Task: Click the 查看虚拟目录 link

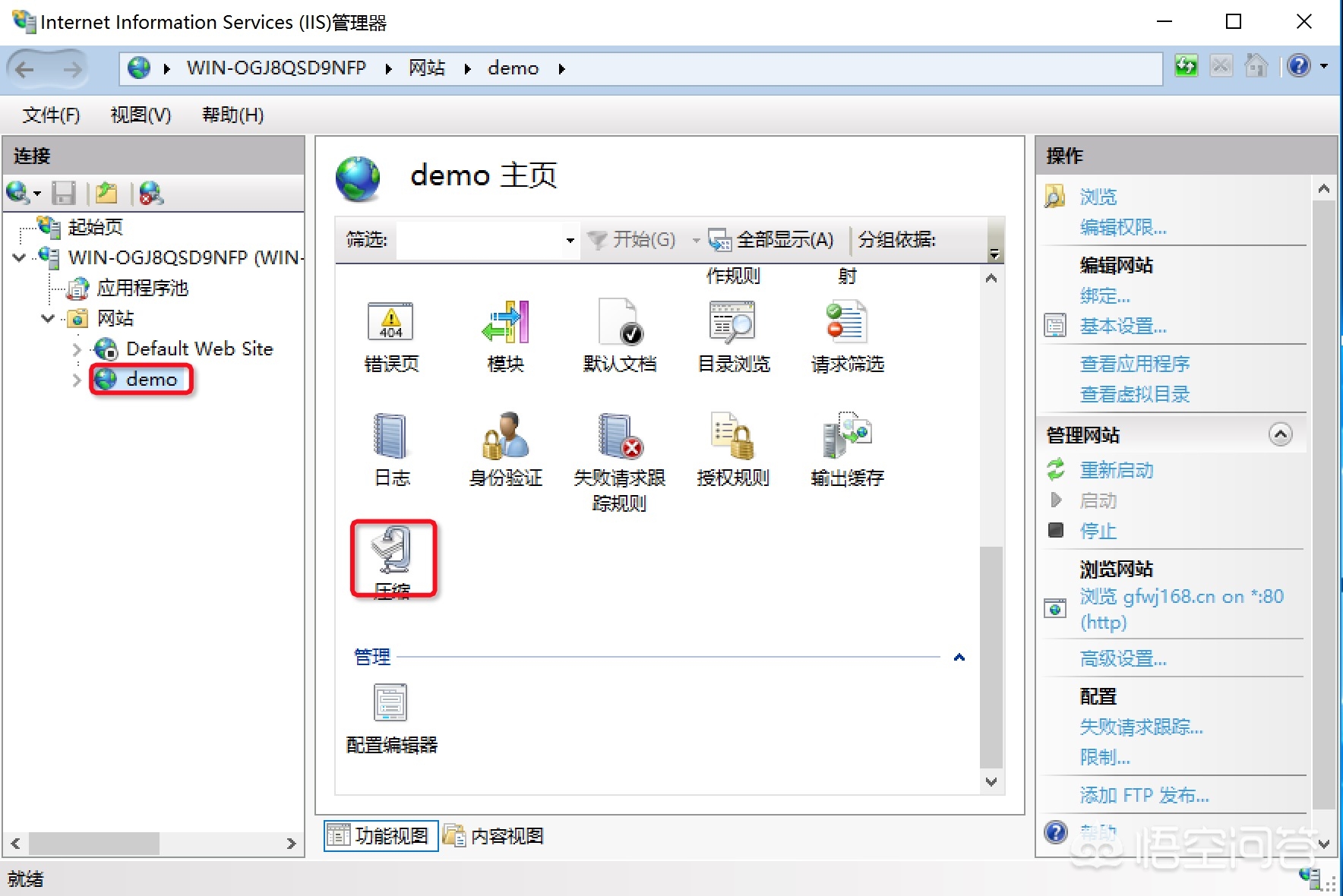Action: [x=1135, y=395]
